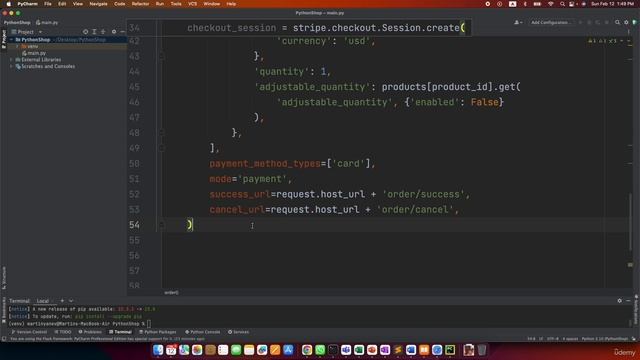Open Python Packages tool window
The width and height of the screenshot is (640, 360).
click(x=158, y=332)
